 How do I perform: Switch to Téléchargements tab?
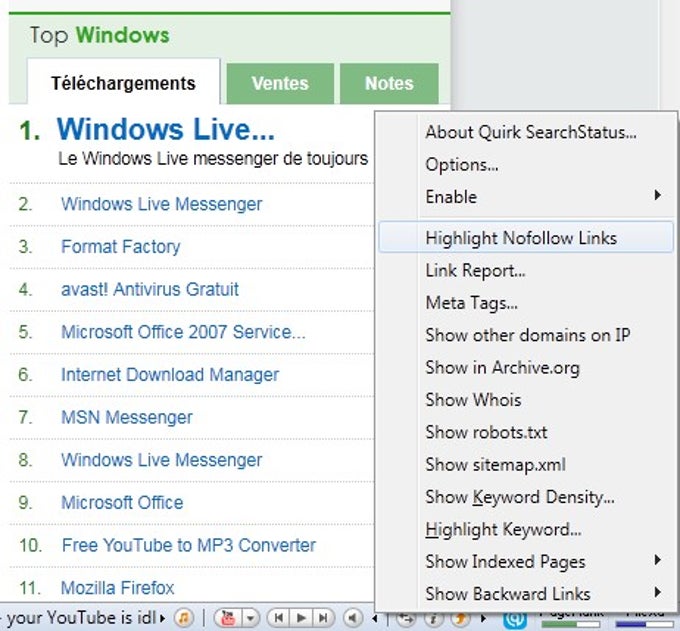click(124, 82)
